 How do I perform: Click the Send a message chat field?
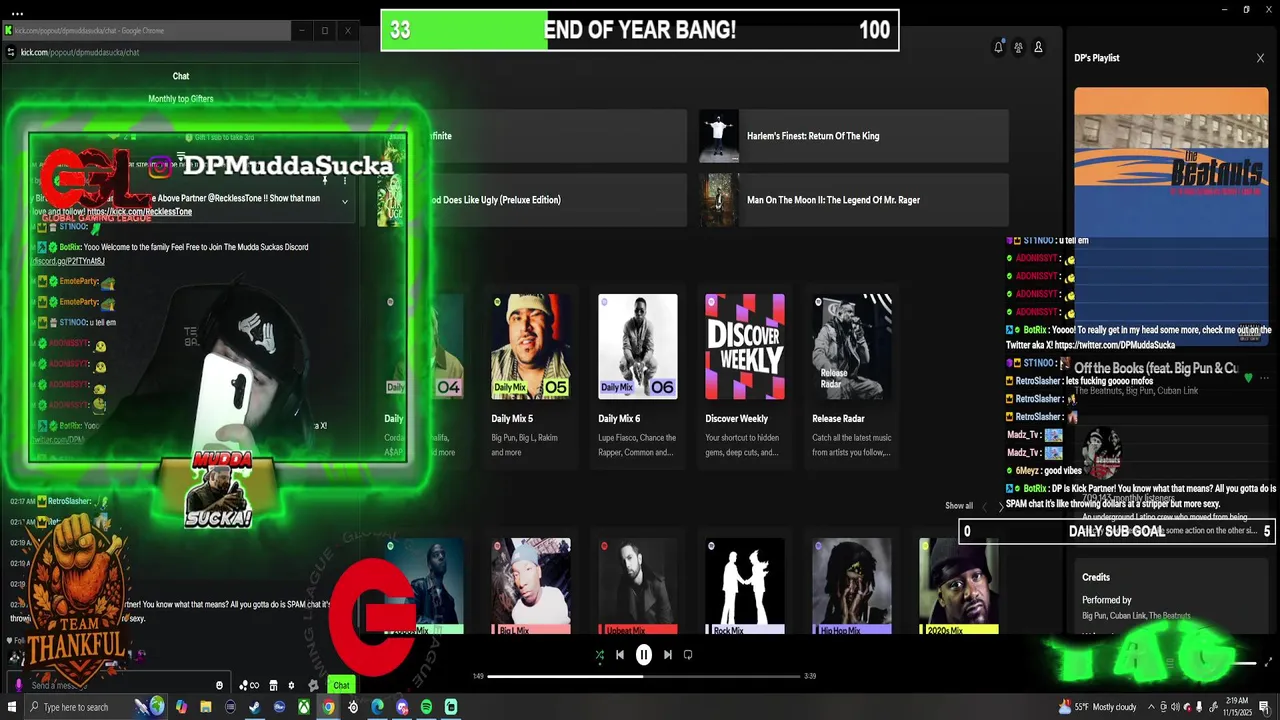point(120,685)
